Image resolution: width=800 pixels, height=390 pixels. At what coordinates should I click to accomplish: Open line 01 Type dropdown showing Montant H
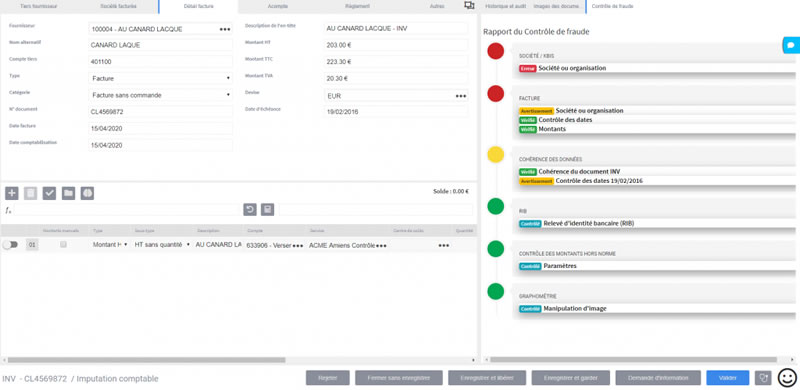coord(110,245)
